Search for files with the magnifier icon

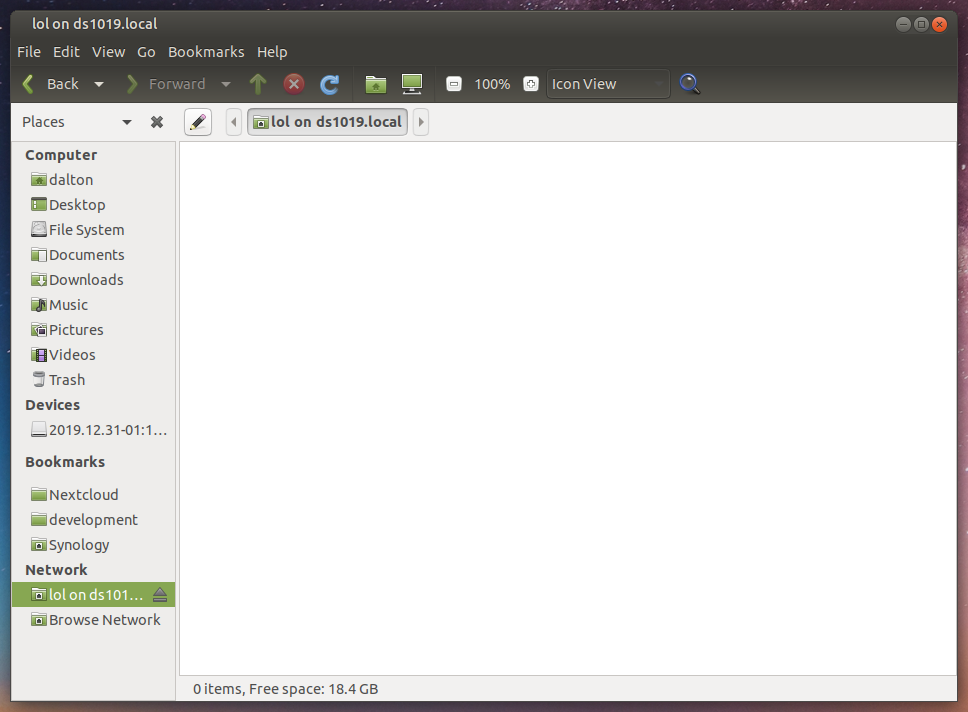coord(690,84)
